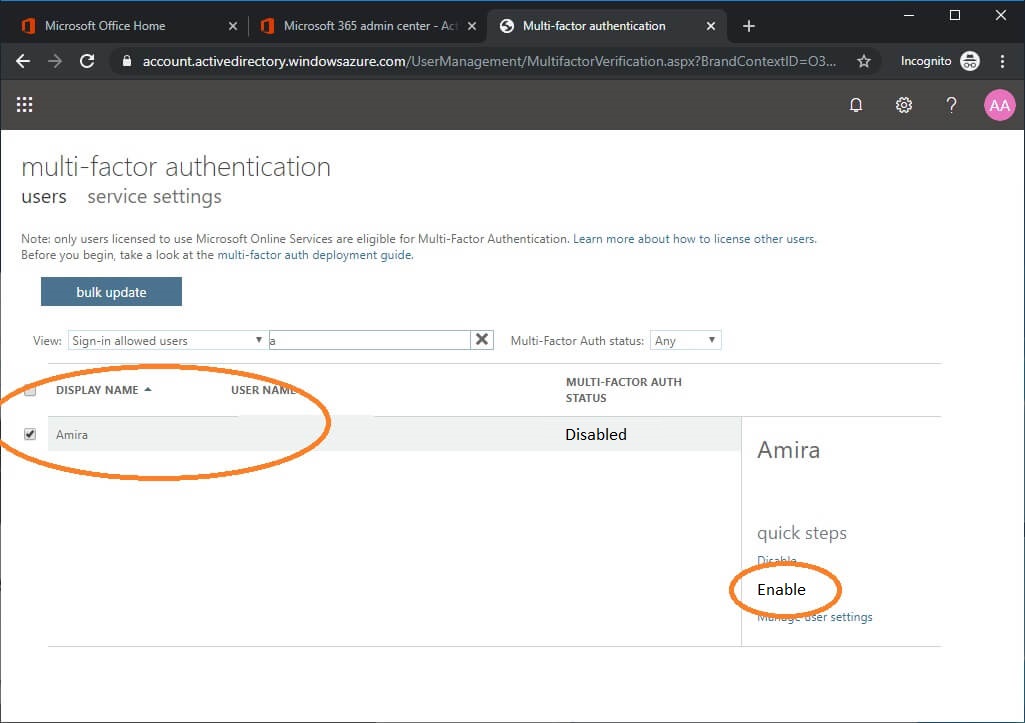Viewport: 1025px width, 723px height.
Task: Open the View filter dropdown
Action: (x=167, y=340)
